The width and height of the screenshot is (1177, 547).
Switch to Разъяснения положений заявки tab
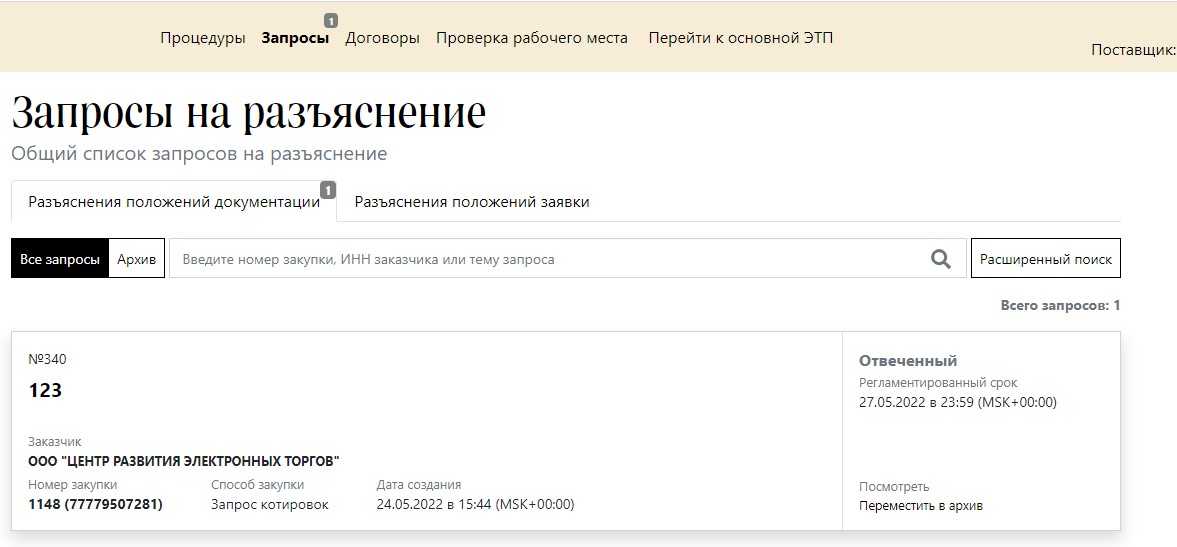(x=472, y=202)
